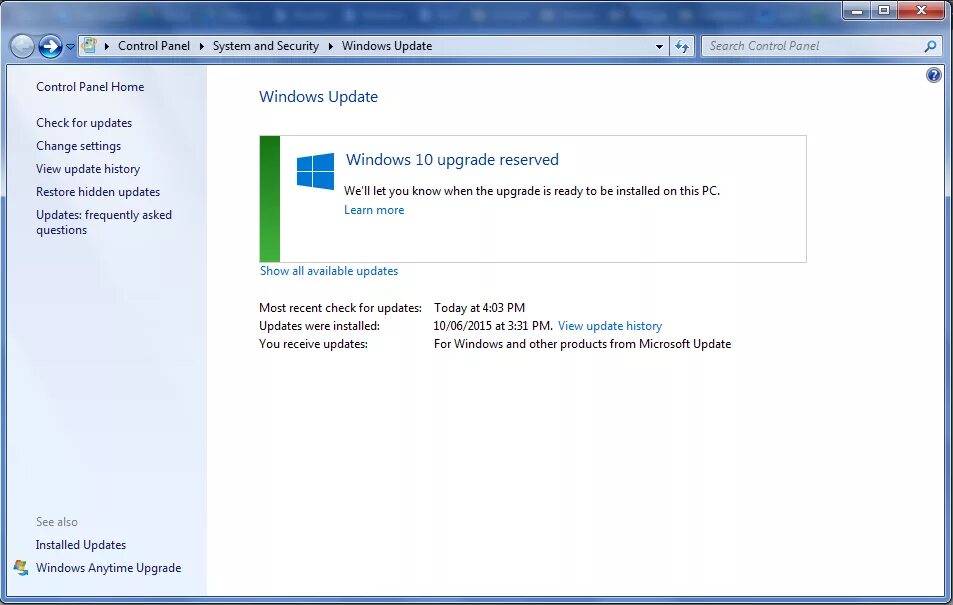The width and height of the screenshot is (953, 605).
Task: Click the Updates were installed label
Action: [x=320, y=326]
